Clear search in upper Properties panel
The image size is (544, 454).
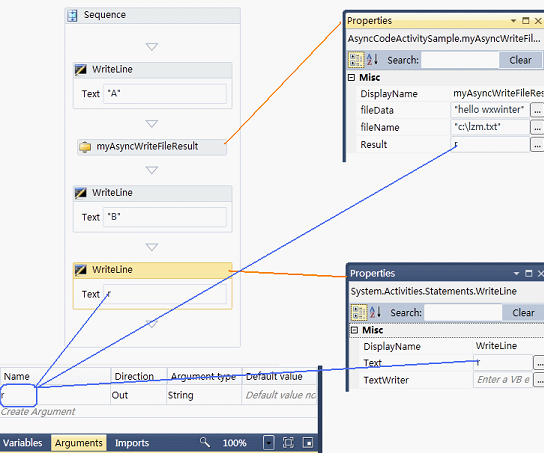pos(520,60)
